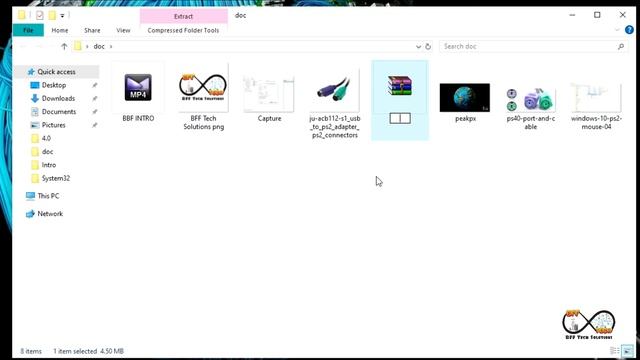Select This PC in navigation pane
Screen dimensions: 640x360
(x=48, y=196)
